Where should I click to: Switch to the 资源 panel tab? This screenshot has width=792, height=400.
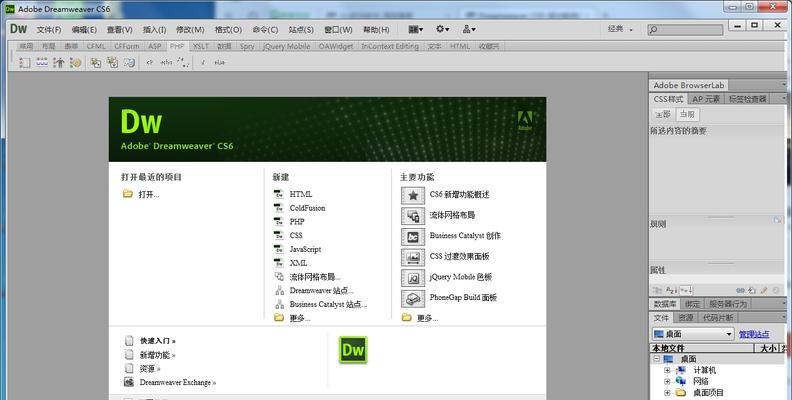[685, 318]
